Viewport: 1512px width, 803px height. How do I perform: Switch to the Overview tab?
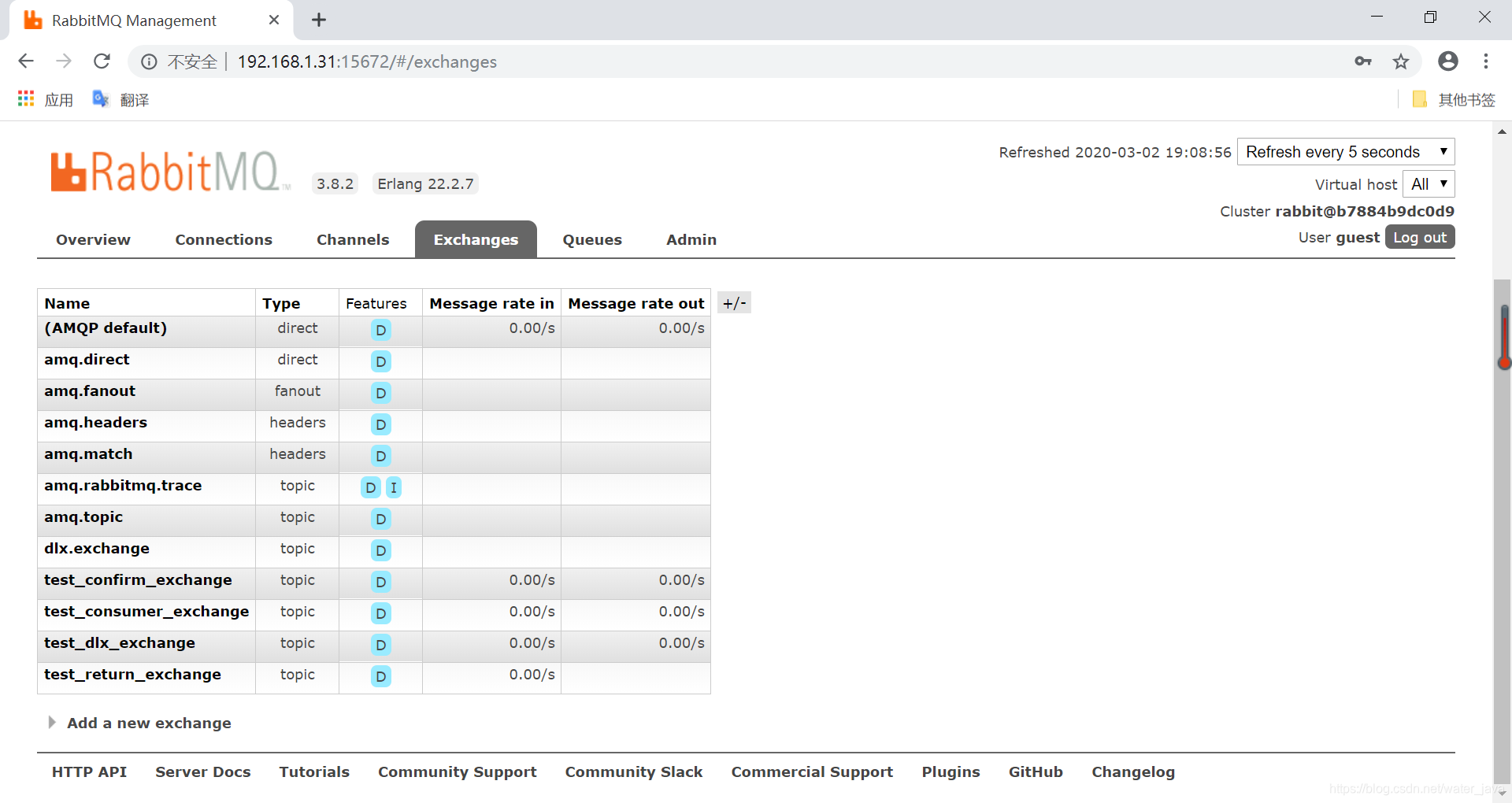[x=93, y=239]
